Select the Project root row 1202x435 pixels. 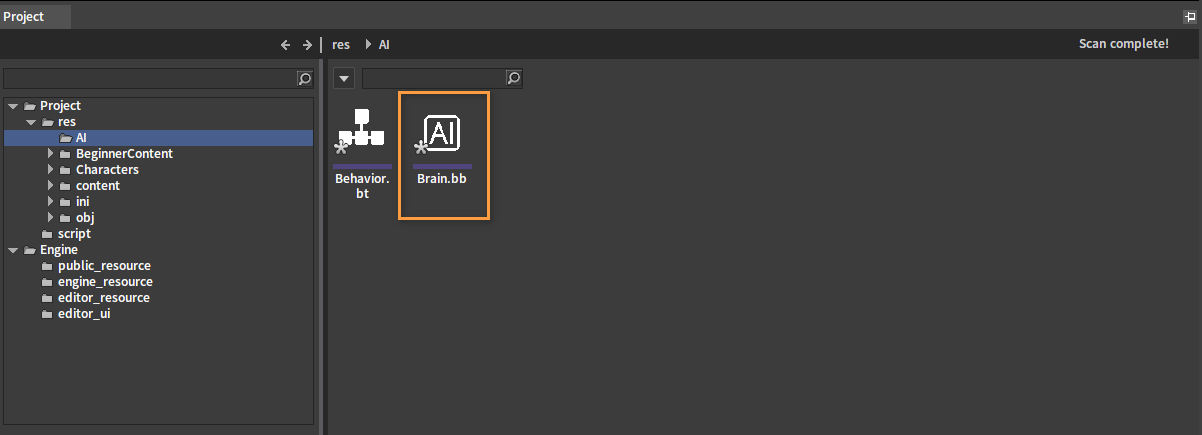point(159,106)
